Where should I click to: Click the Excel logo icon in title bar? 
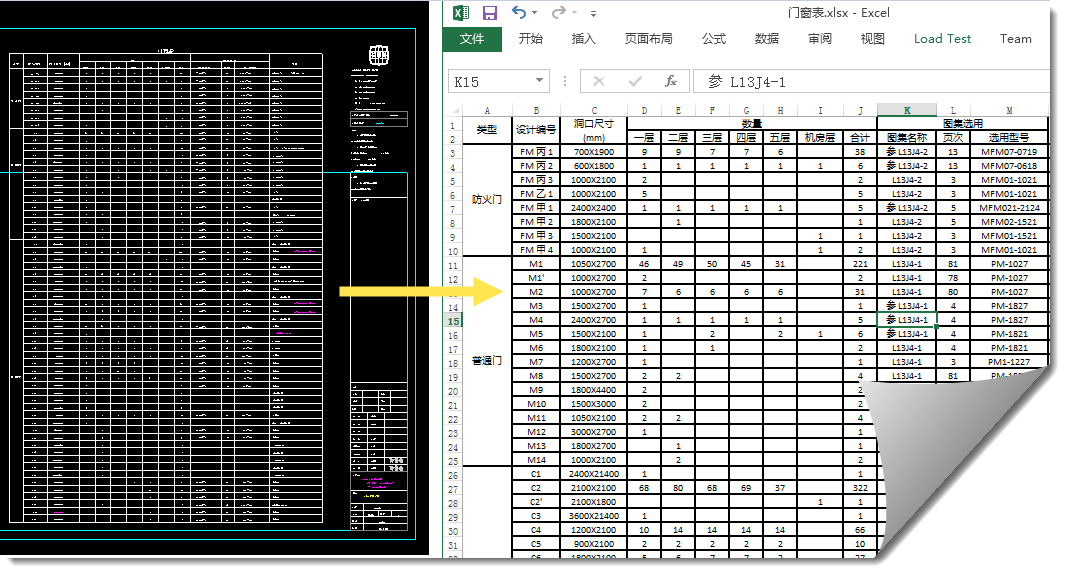tap(460, 13)
